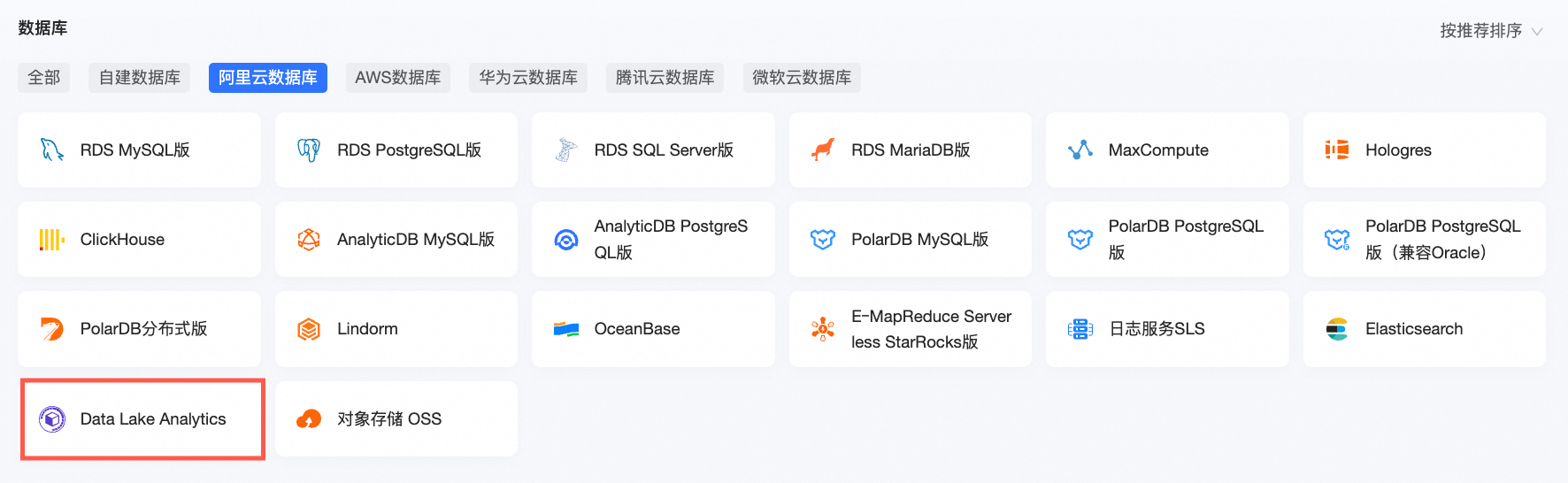Switch to the AWS数据库 tab
The height and width of the screenshot is (483, 1568).
pos(398,78)
